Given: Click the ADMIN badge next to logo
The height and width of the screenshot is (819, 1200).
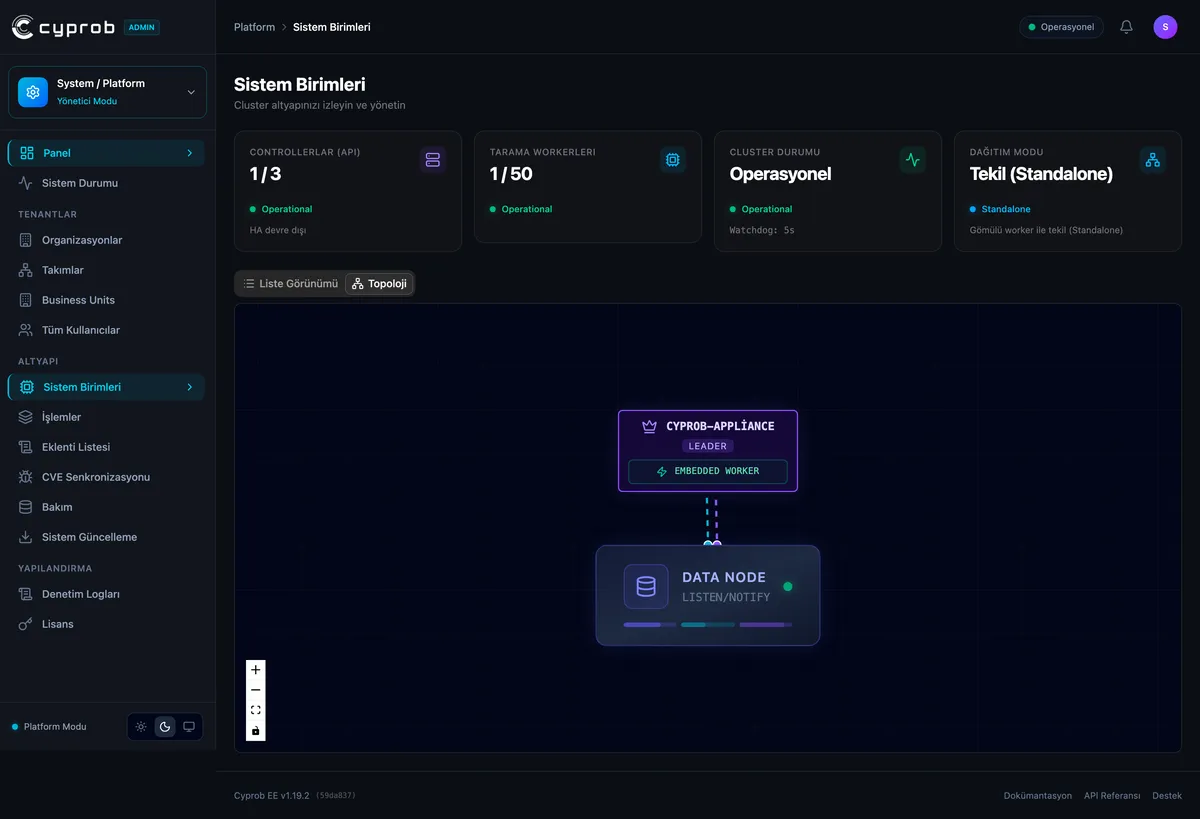Looking at the screenshot, I should (141, 27).
